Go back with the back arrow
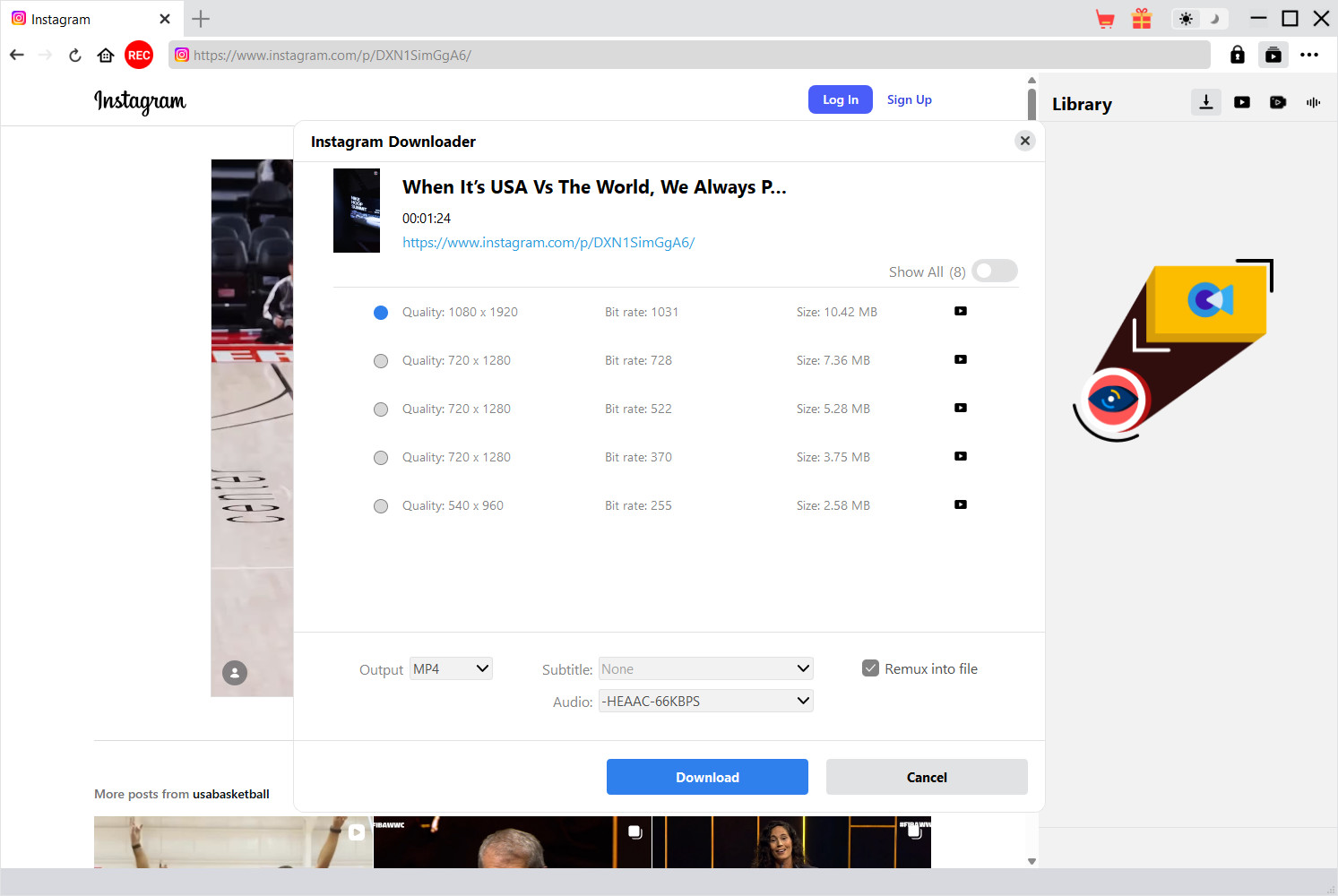The height and width of the screenshot is (896, 1338). [x=17, y=56]
